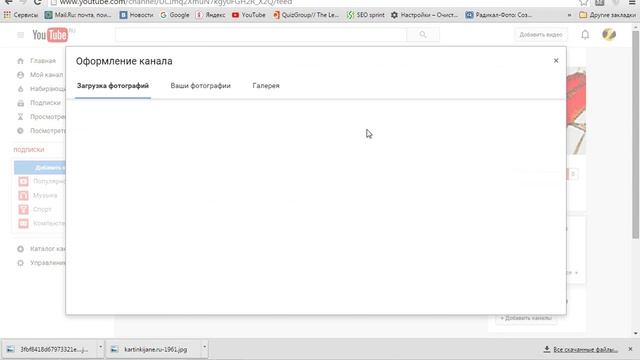The height and width of the screenshot is (360, 640).
Task: Click the Набирающие trending flame icon
Action: click(20, 89)
